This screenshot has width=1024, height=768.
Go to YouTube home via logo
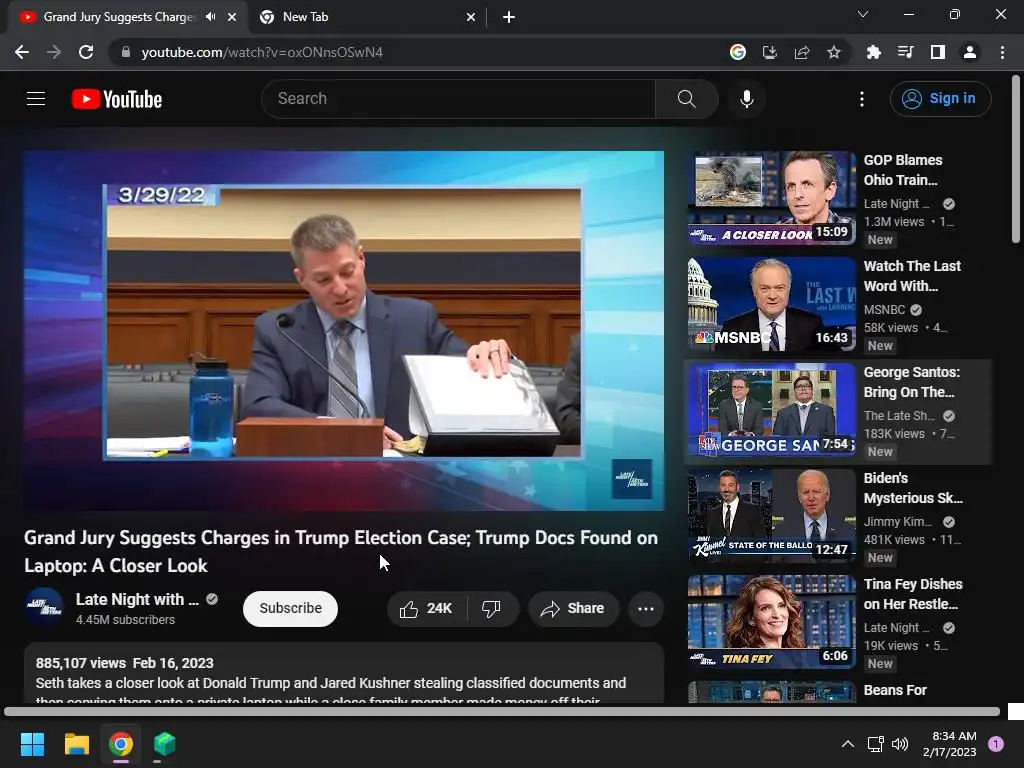click(x=117, y=99)
